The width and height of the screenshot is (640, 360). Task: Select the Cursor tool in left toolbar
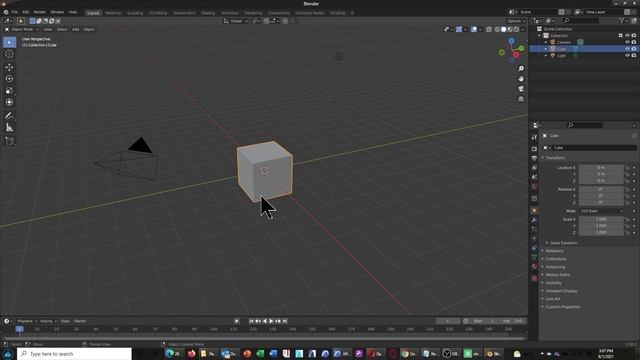(9, 54)
